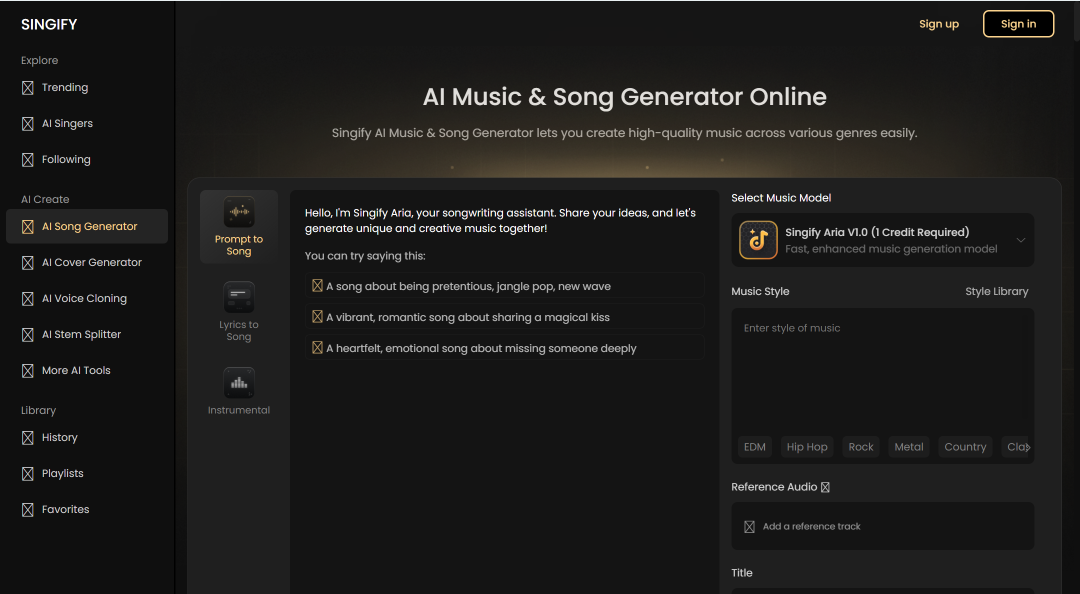
Task: Click the AI Song Generator sidebar icon
Action: [x=28, y=227]
